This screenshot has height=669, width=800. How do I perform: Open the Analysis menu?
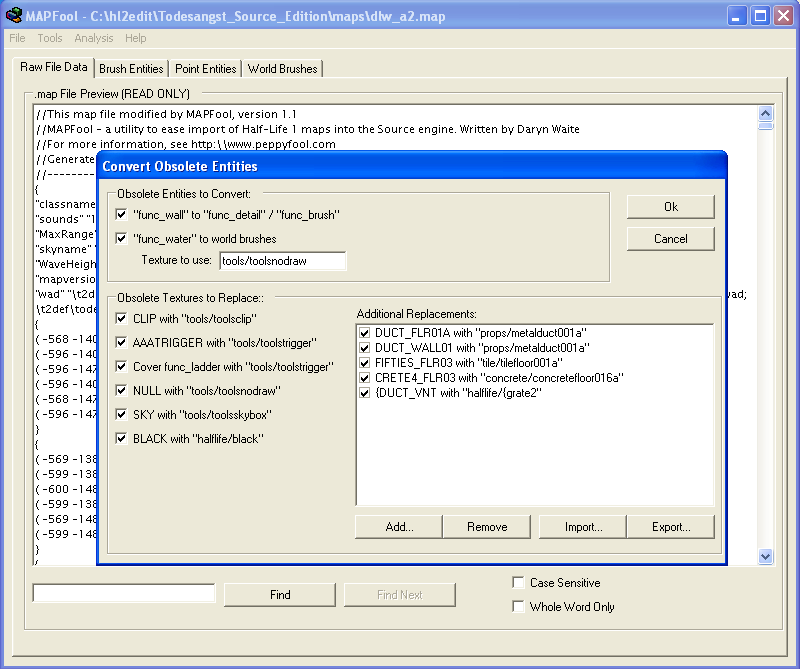pos(94,38)
